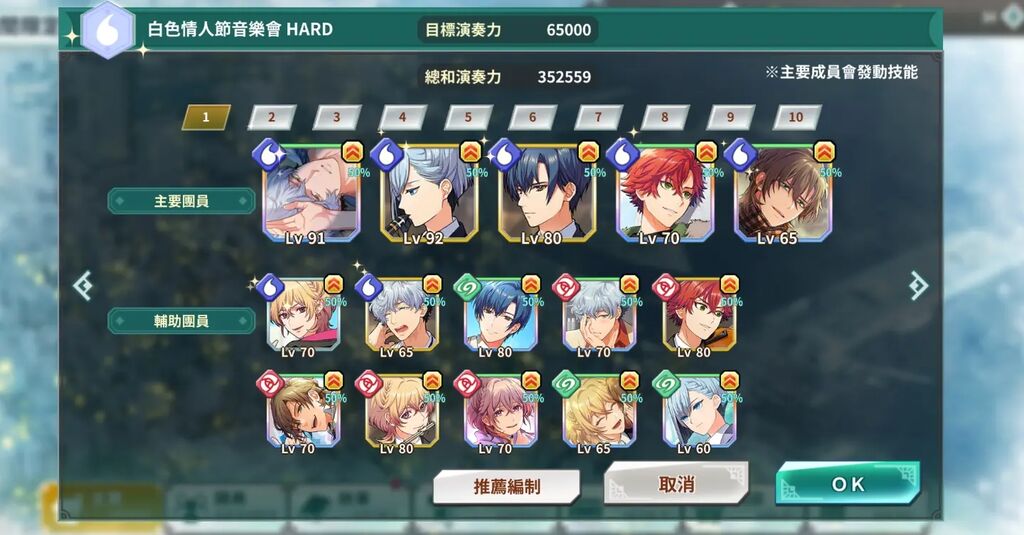Click green swirl icon on blue-haired support card
Viewport: 1024px width, 535px height.
click(468, 287)
